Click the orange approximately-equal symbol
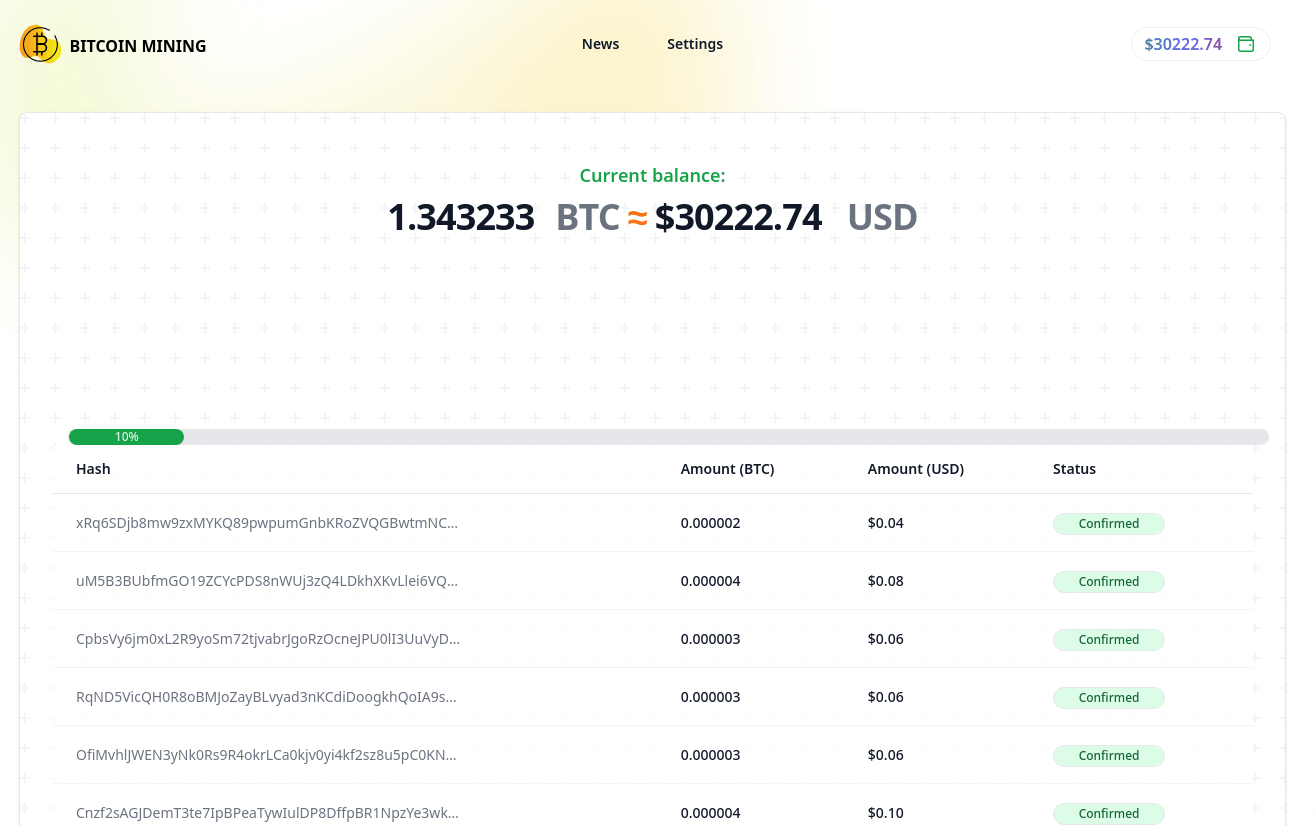Image resolution: width=1316 pixels, height=826 pixels. click(637, 217)
